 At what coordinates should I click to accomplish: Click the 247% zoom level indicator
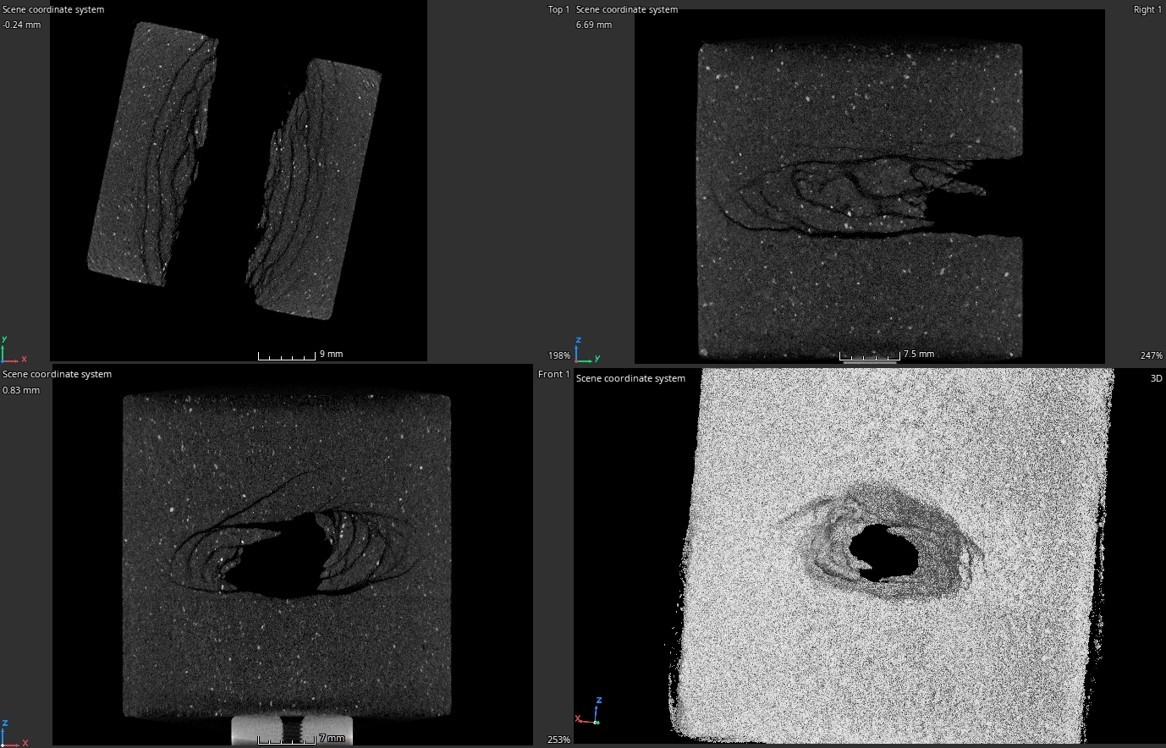coord(1151,355)
